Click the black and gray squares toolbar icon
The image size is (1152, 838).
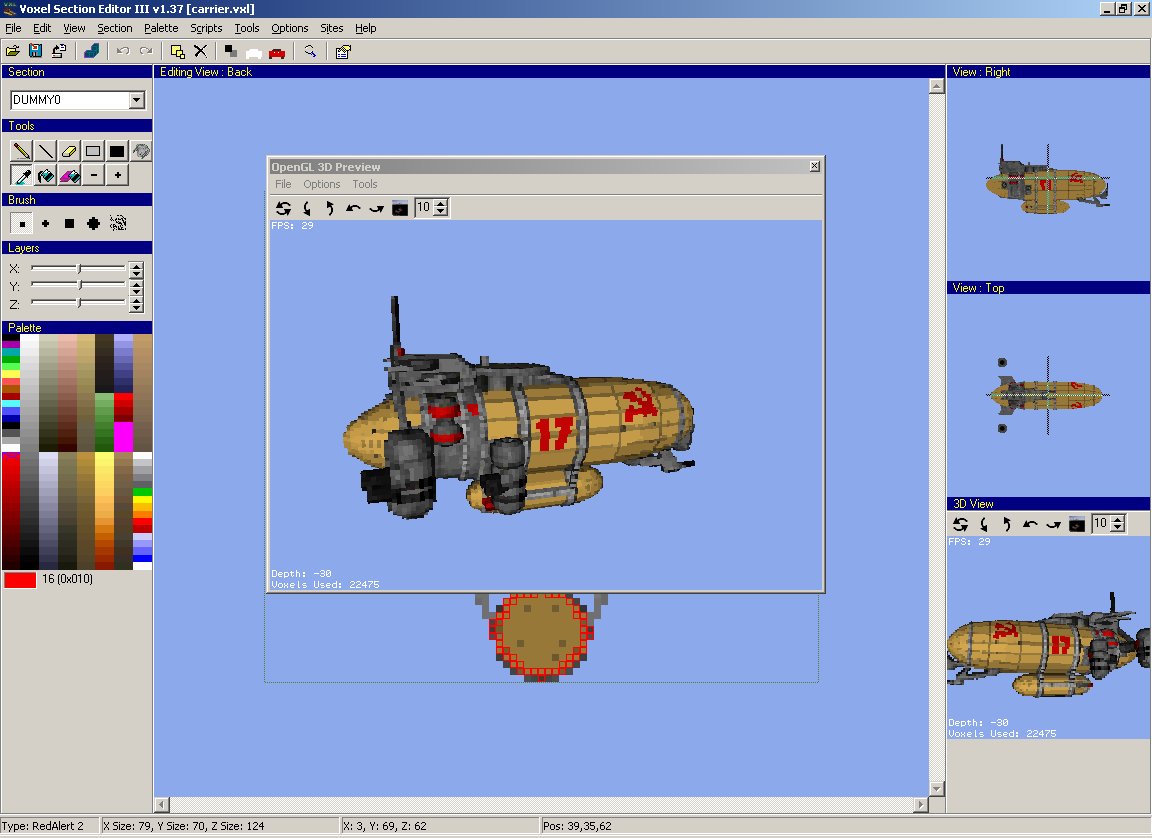(x=231, y=51)
